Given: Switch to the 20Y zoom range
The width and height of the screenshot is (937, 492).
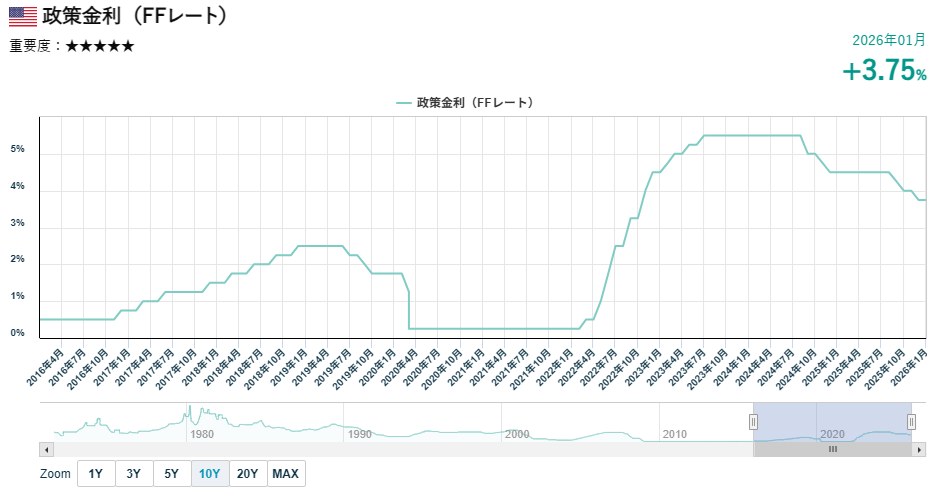Looking at the screenshot, I should click(247, 473).
